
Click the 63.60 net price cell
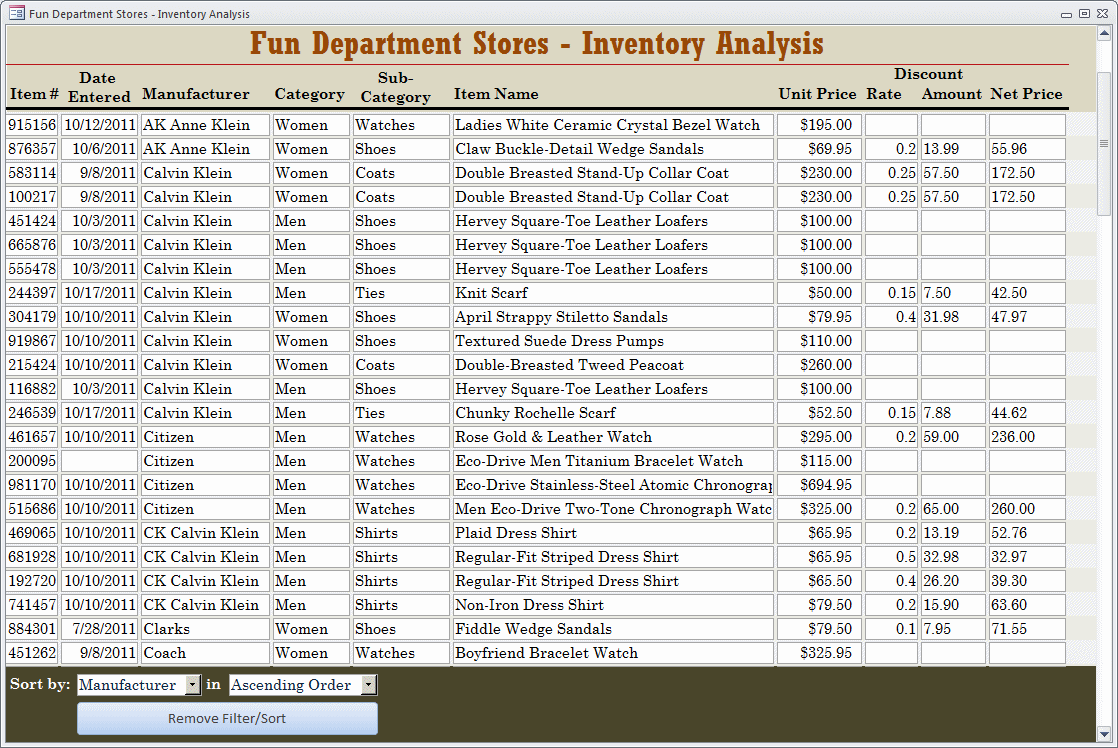(1027, 605)
